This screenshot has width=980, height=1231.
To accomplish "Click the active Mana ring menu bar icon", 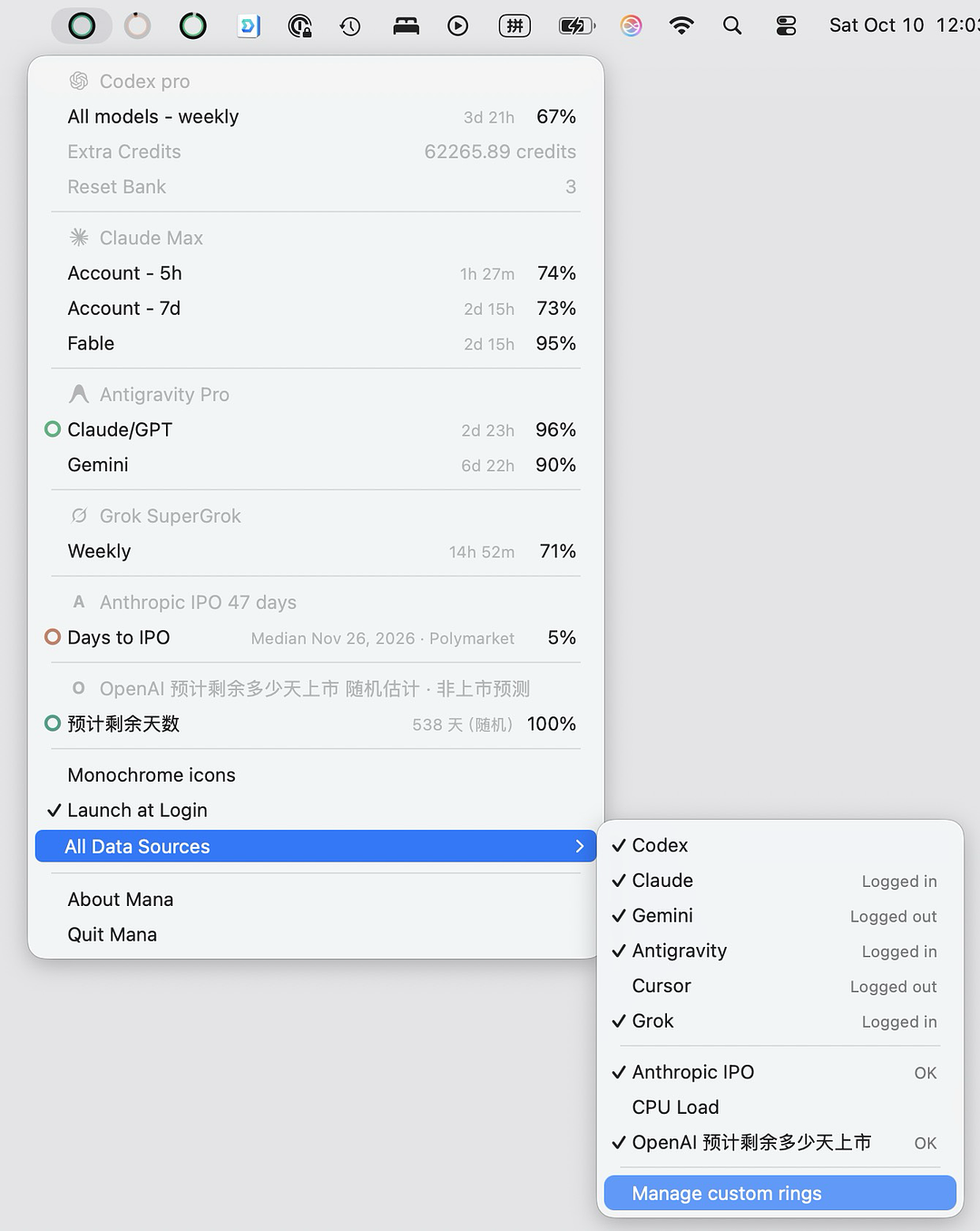I will pos(82,25).
